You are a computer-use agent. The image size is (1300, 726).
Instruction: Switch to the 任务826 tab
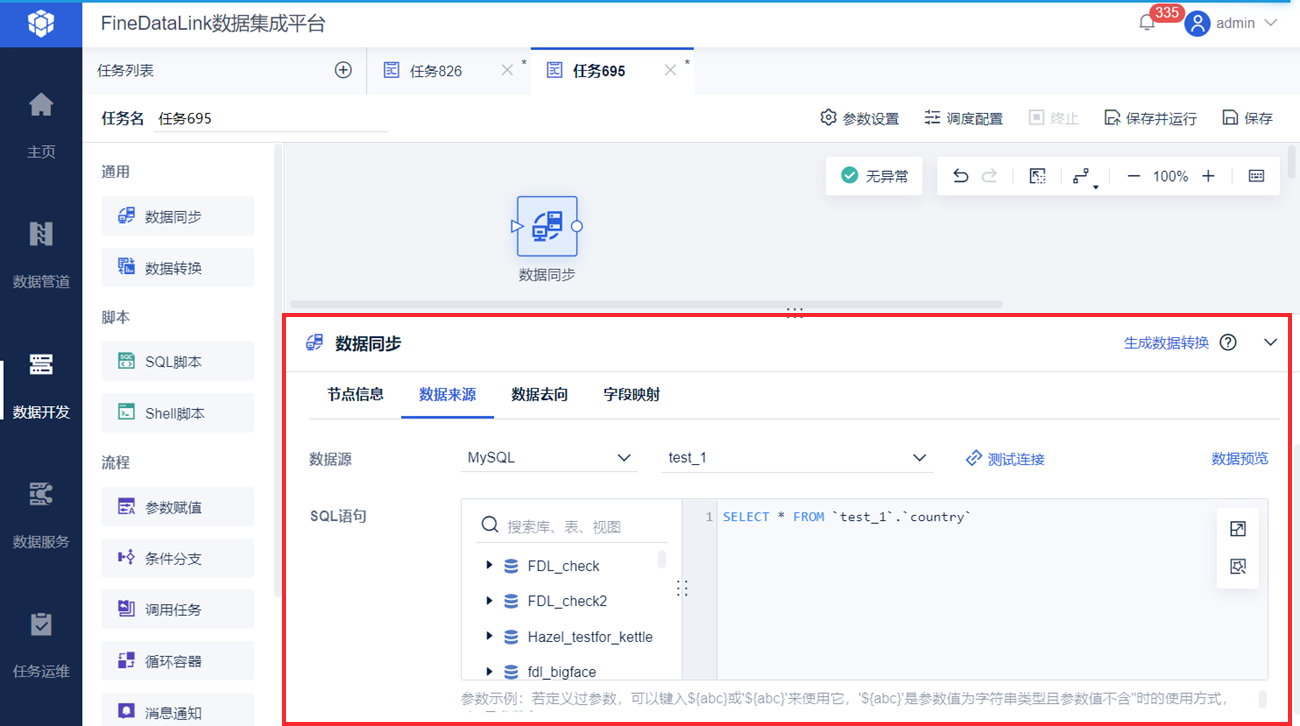(x=436, y=71)
